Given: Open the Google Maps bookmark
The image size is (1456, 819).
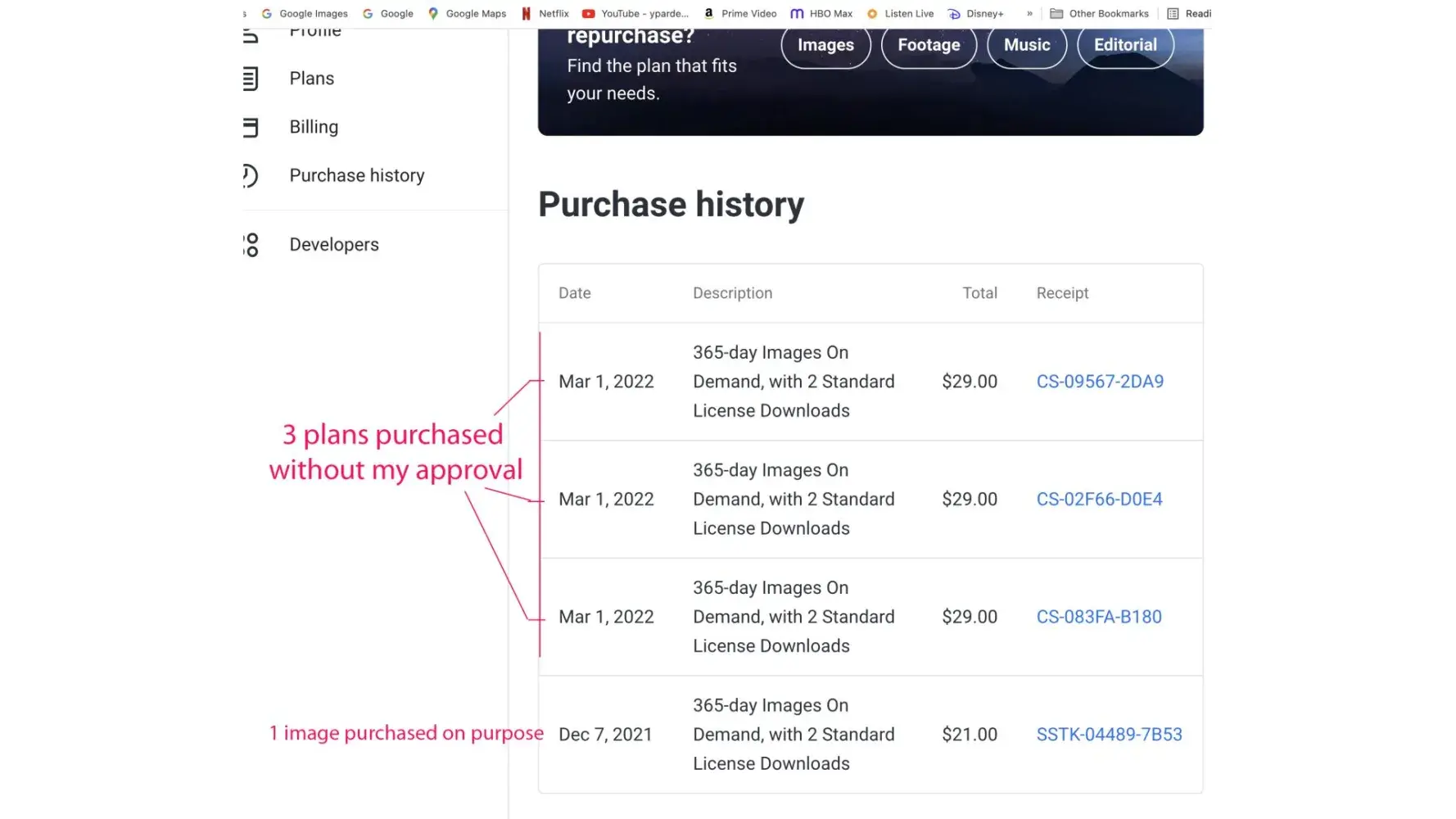Looking at the screenshot, I should pyautogui.click(x=467, y=14).
